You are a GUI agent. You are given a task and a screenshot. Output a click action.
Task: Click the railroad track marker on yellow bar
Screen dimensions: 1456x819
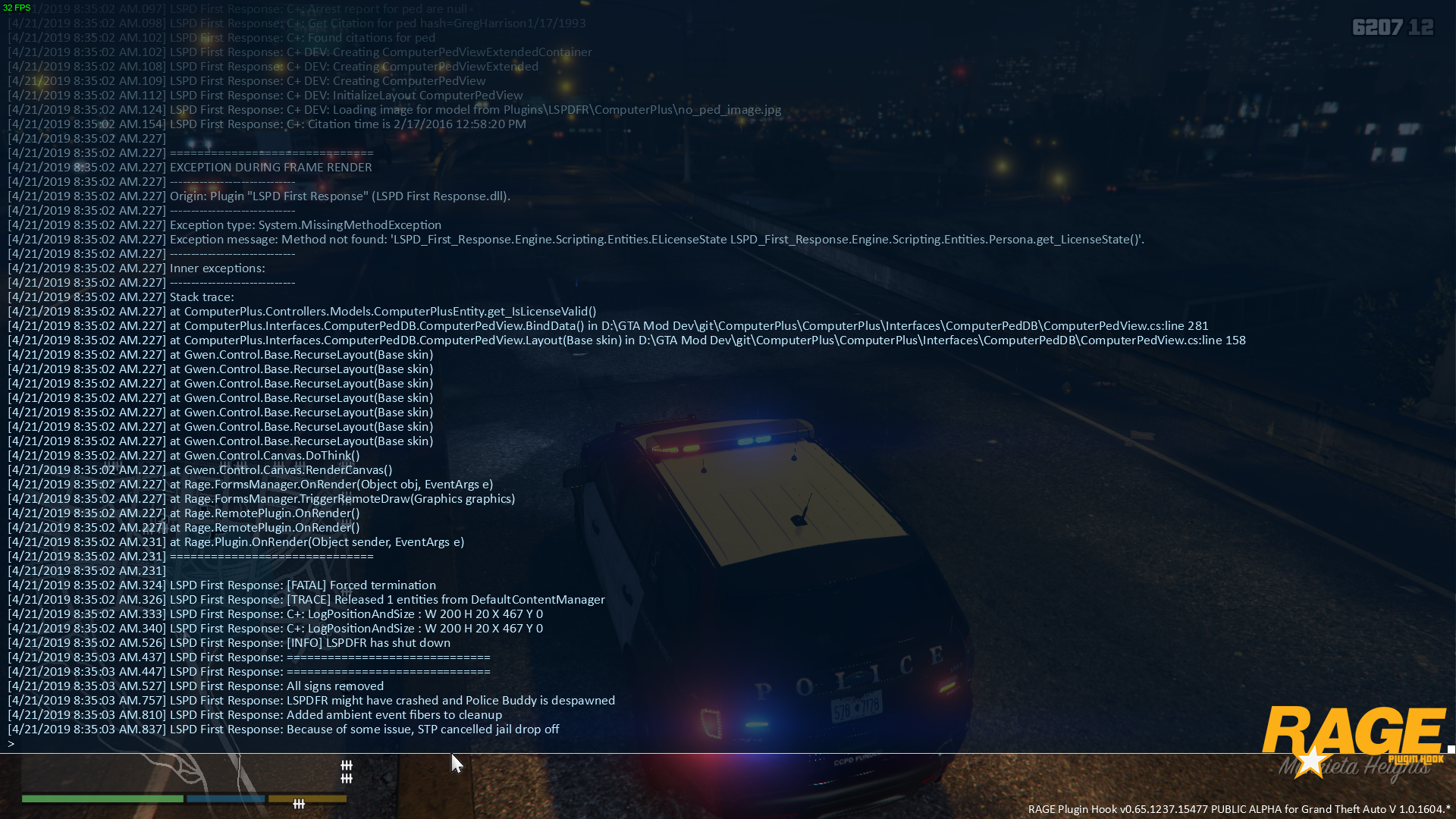point(299,804)
